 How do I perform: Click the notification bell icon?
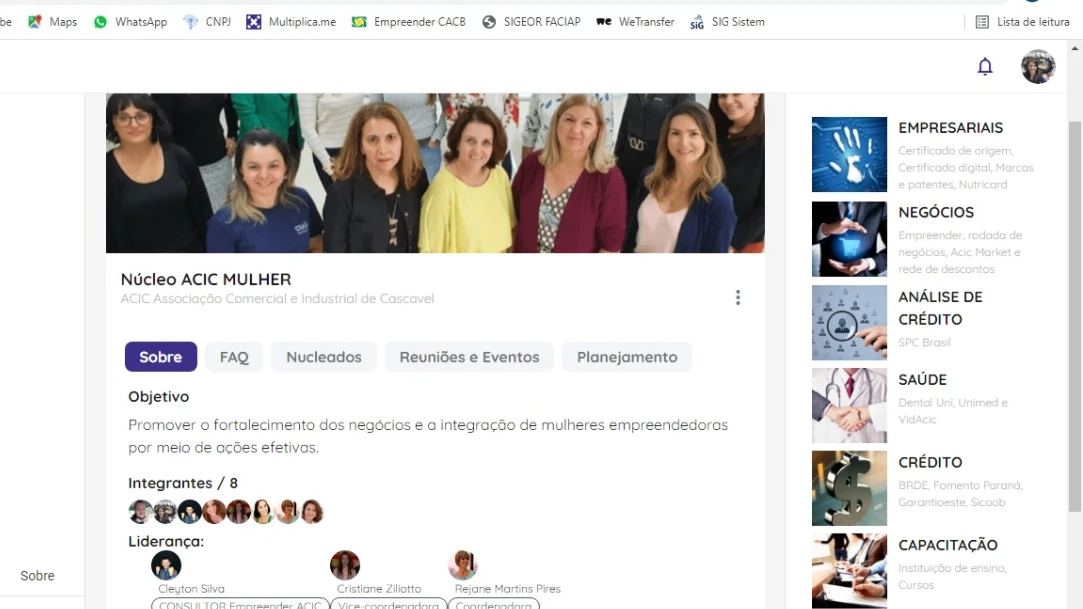pyautogui.click(x=985, y=67)
